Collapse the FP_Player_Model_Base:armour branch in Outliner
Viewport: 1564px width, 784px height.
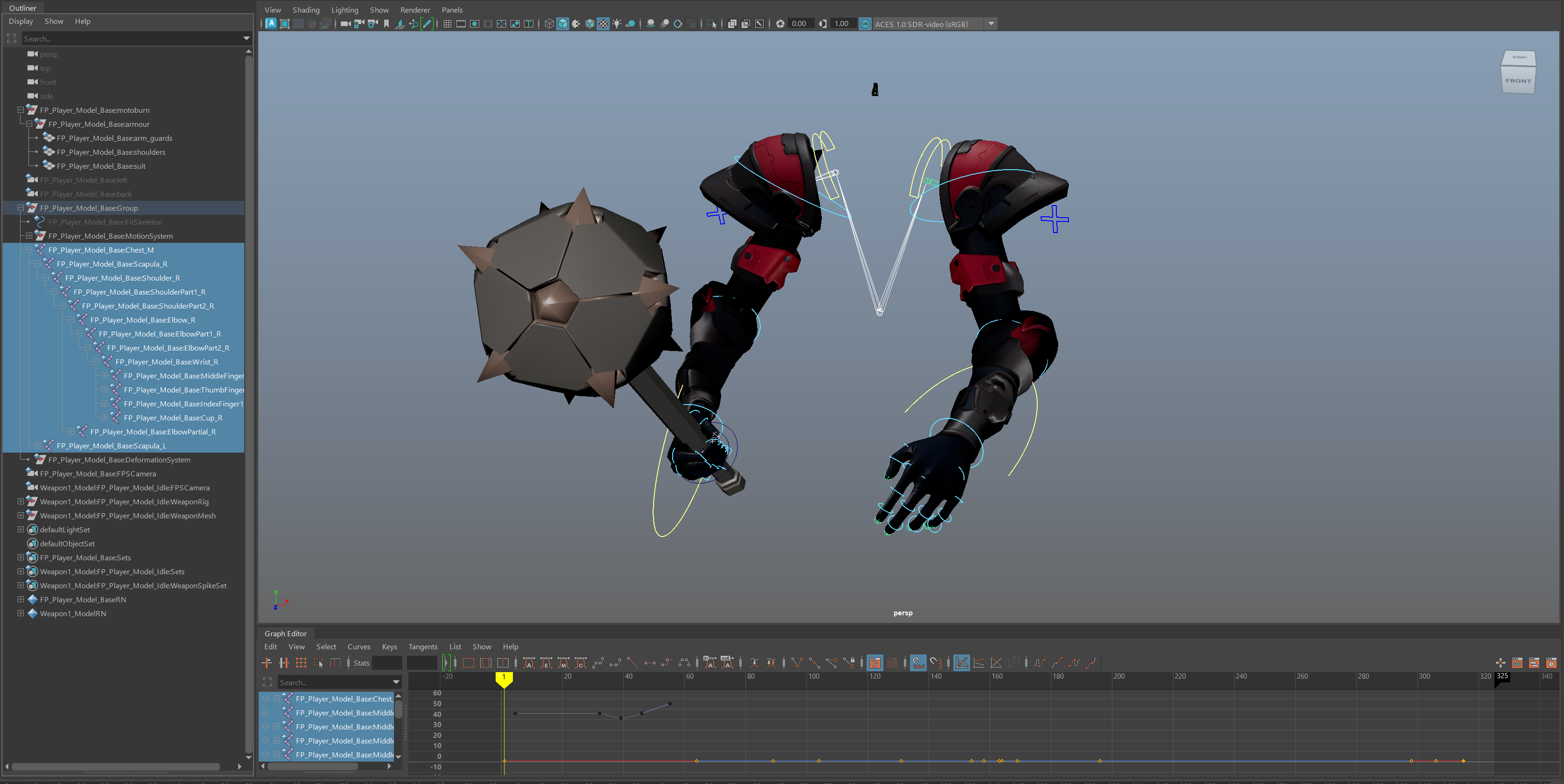tap(30, 124)
